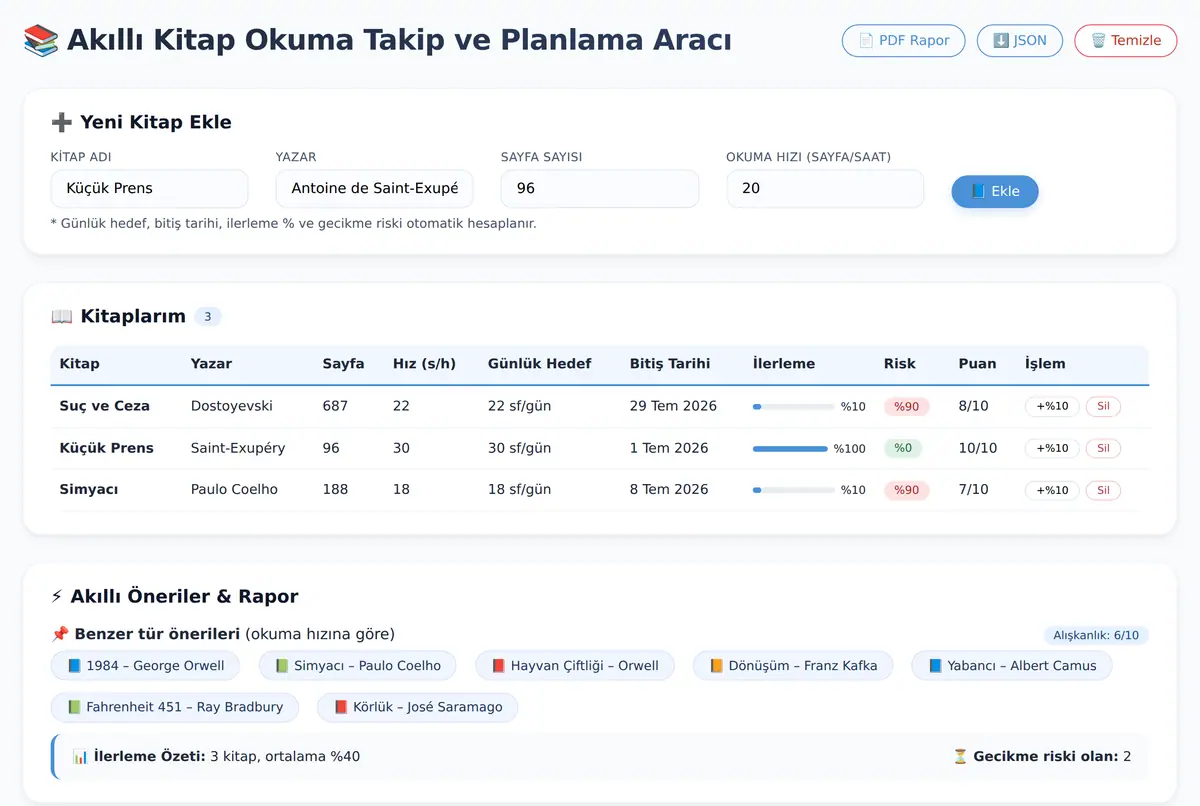The width and height of the screenshot is (1200, 806).
Task: Pick the Hayvan Çiftliği – Orwell chip
Action: click(x=575, y=666)
